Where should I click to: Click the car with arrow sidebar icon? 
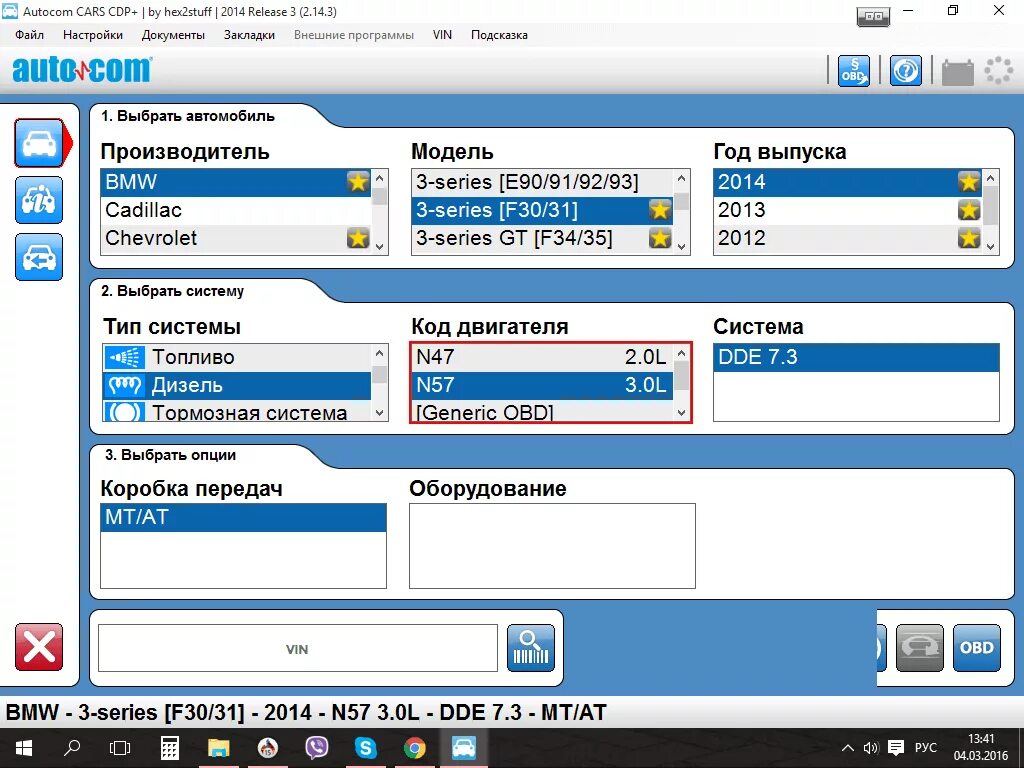click(x=39, y=257)
